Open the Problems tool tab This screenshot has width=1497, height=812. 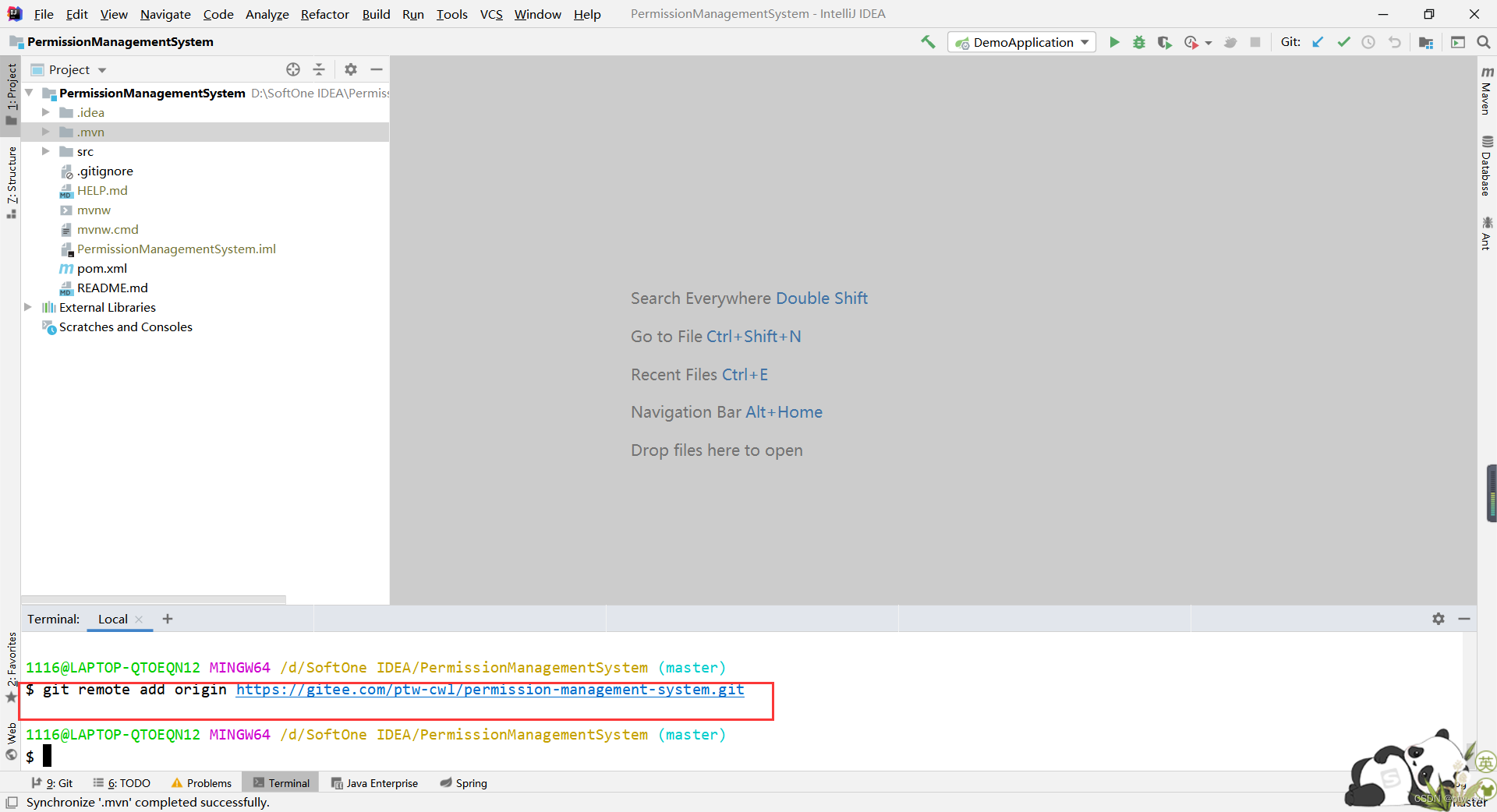201,783
